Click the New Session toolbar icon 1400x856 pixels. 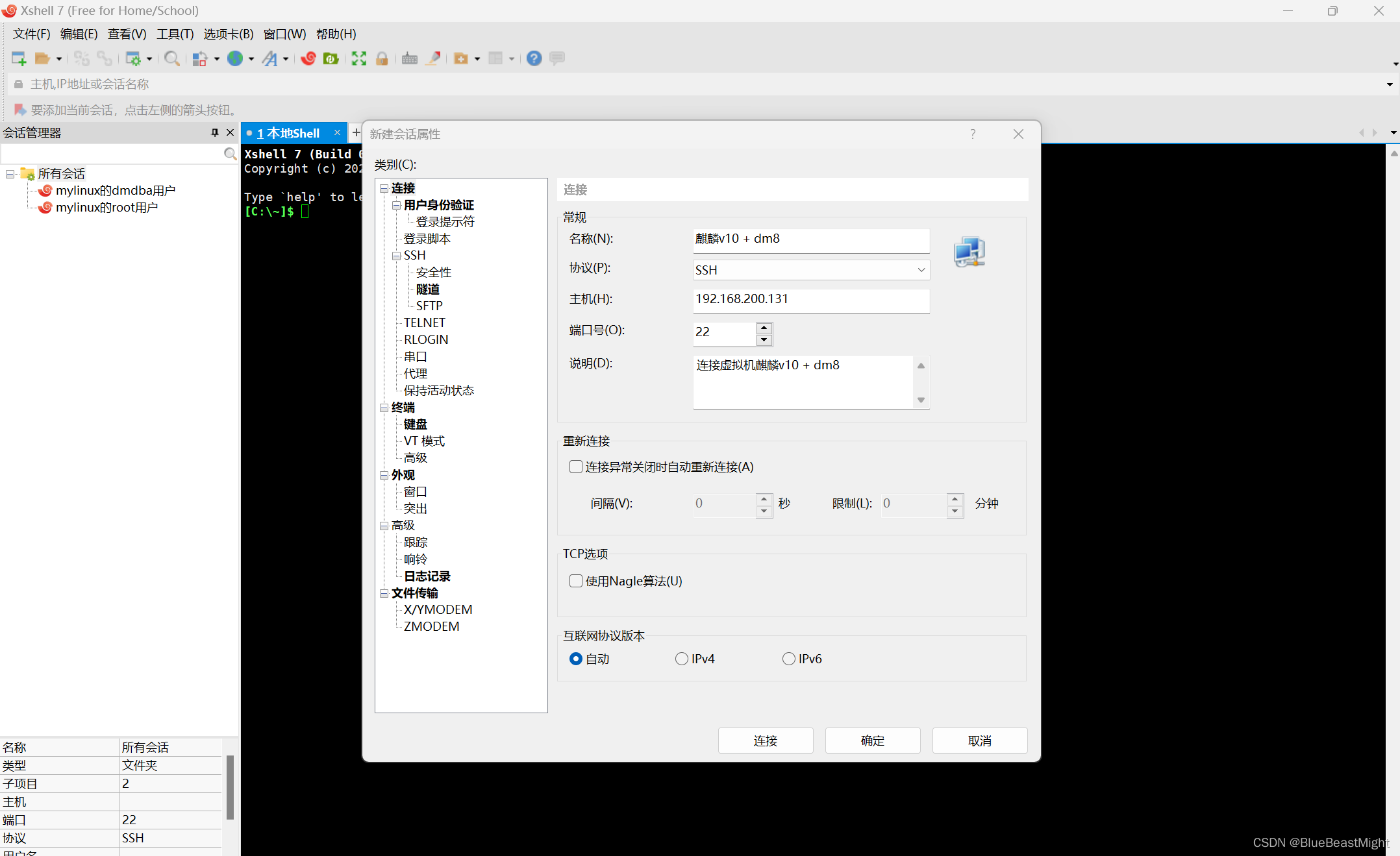[x=19, y=59]
